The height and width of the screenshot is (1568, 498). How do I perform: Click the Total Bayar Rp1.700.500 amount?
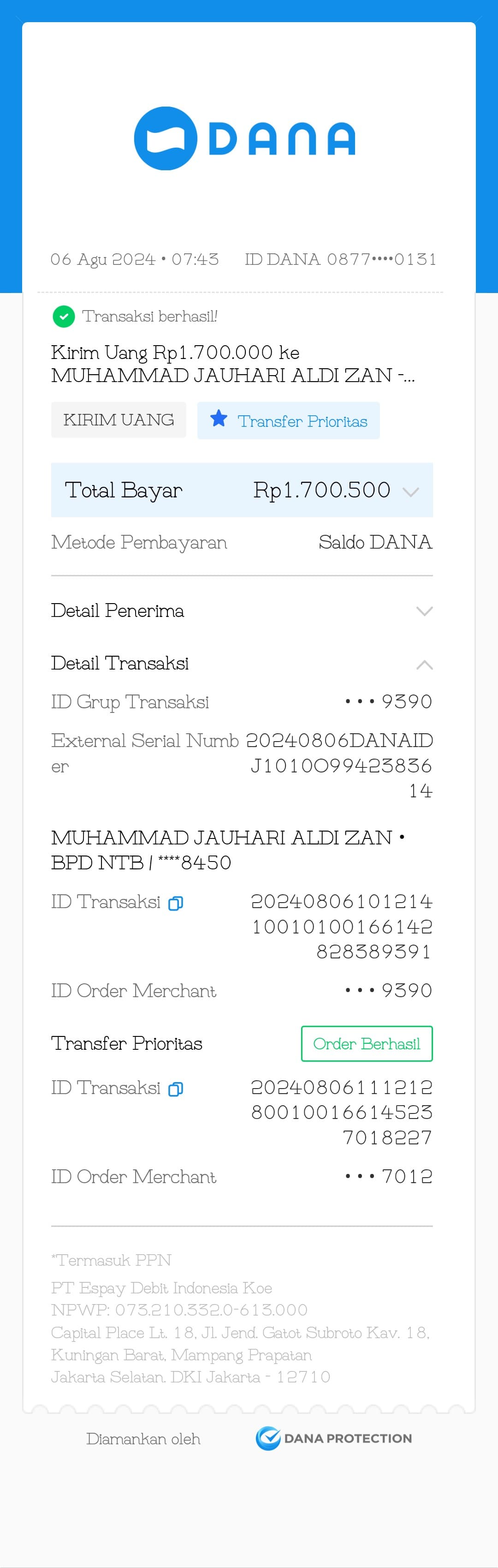pos(322,490)
